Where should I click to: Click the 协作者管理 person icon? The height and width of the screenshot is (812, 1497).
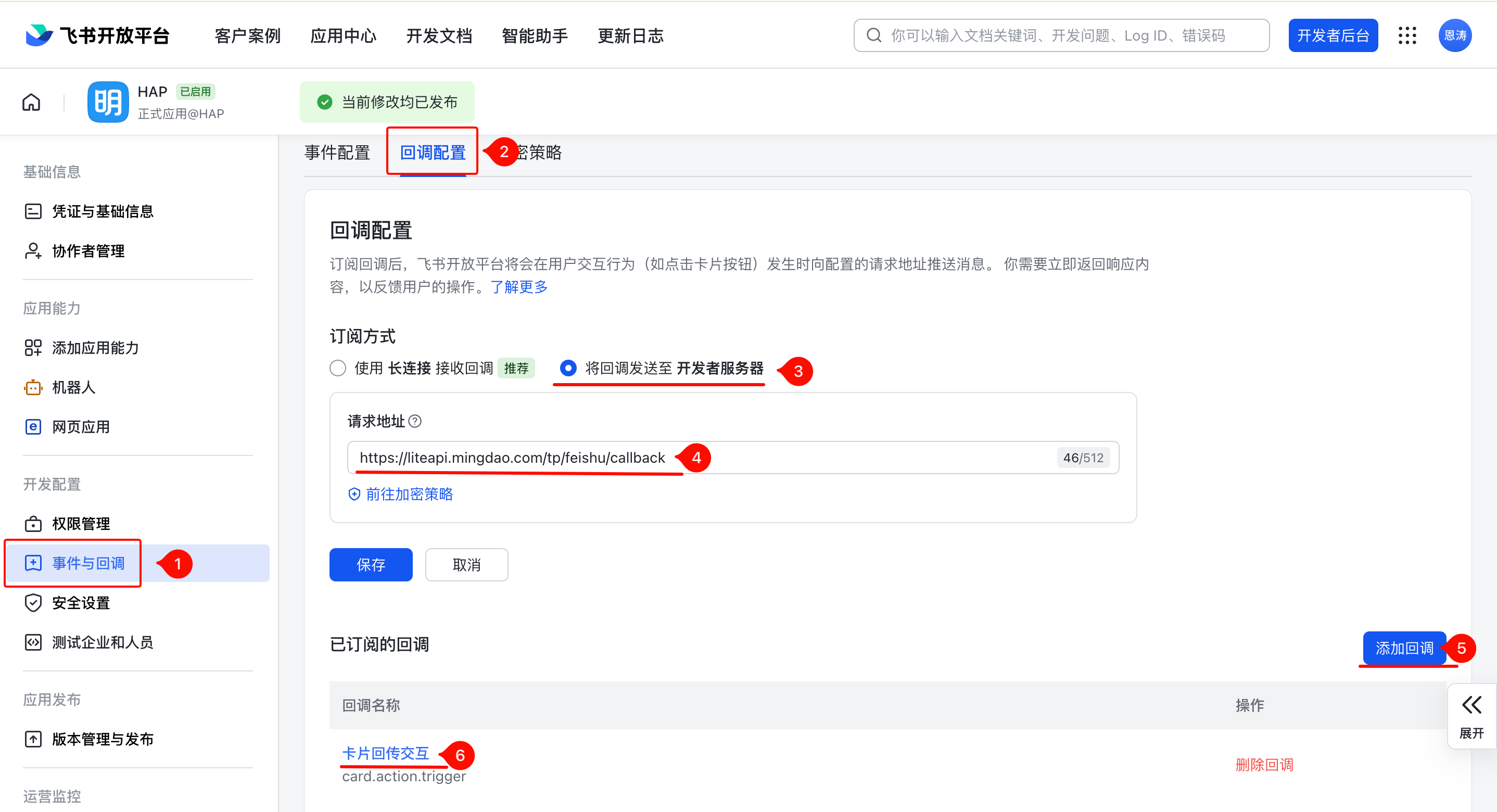click(33, 250)
